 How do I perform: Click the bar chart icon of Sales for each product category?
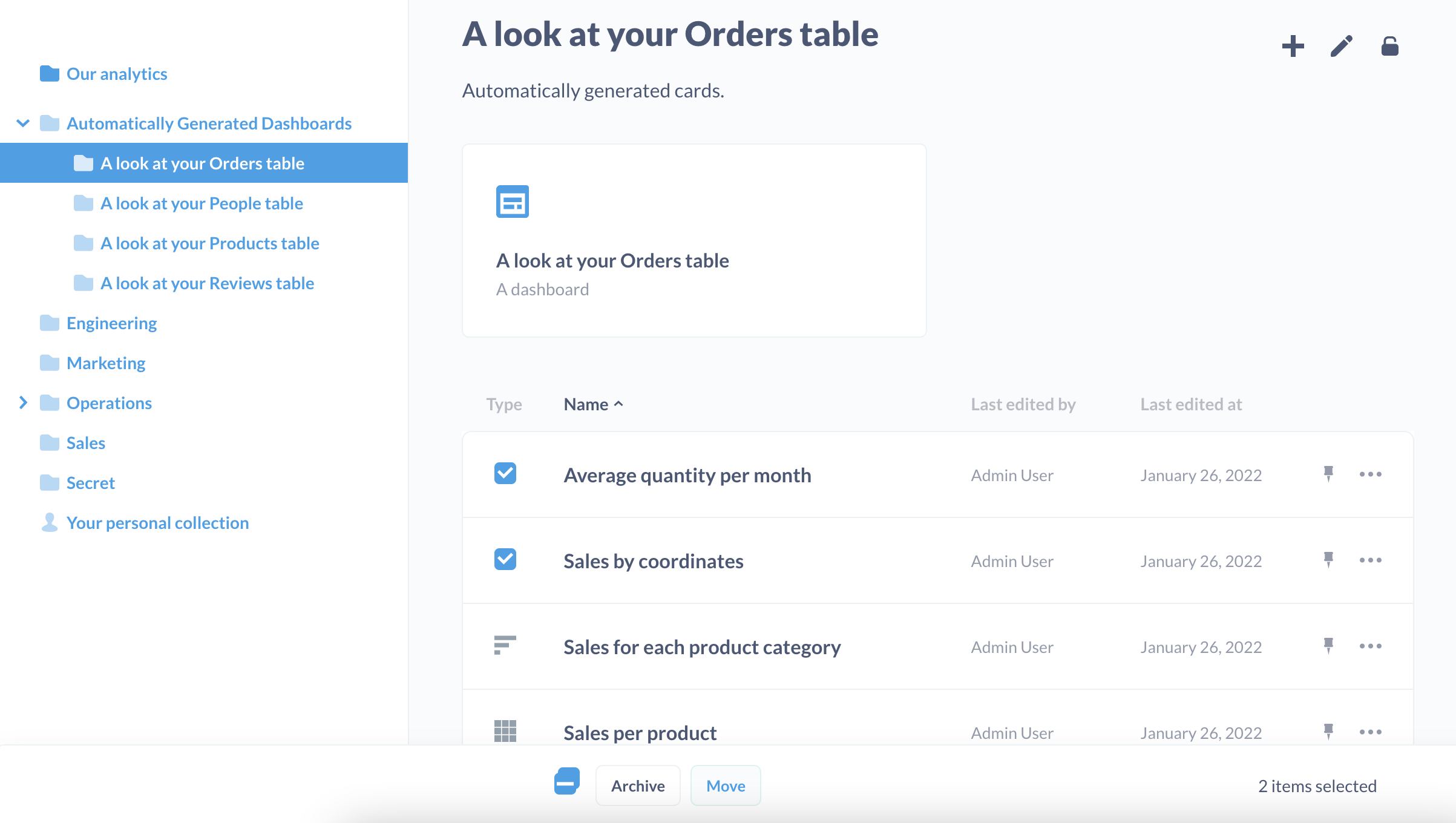(x=505, y=646)
